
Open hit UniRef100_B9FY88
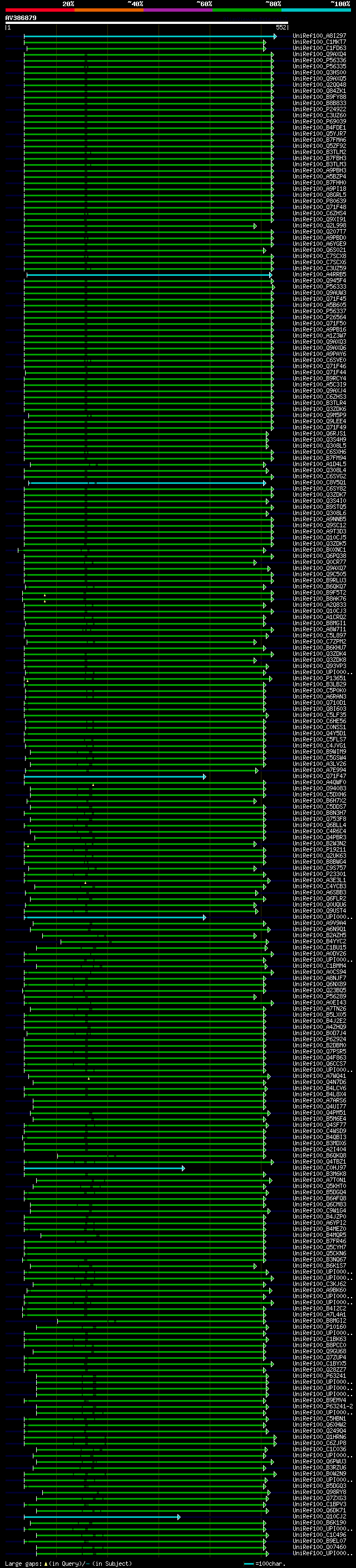(x=319, y=97)
